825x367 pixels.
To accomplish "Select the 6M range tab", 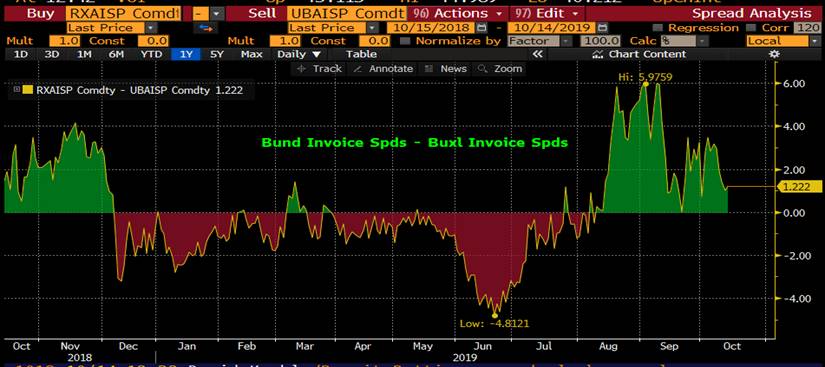I will click(x=116, y=54).
